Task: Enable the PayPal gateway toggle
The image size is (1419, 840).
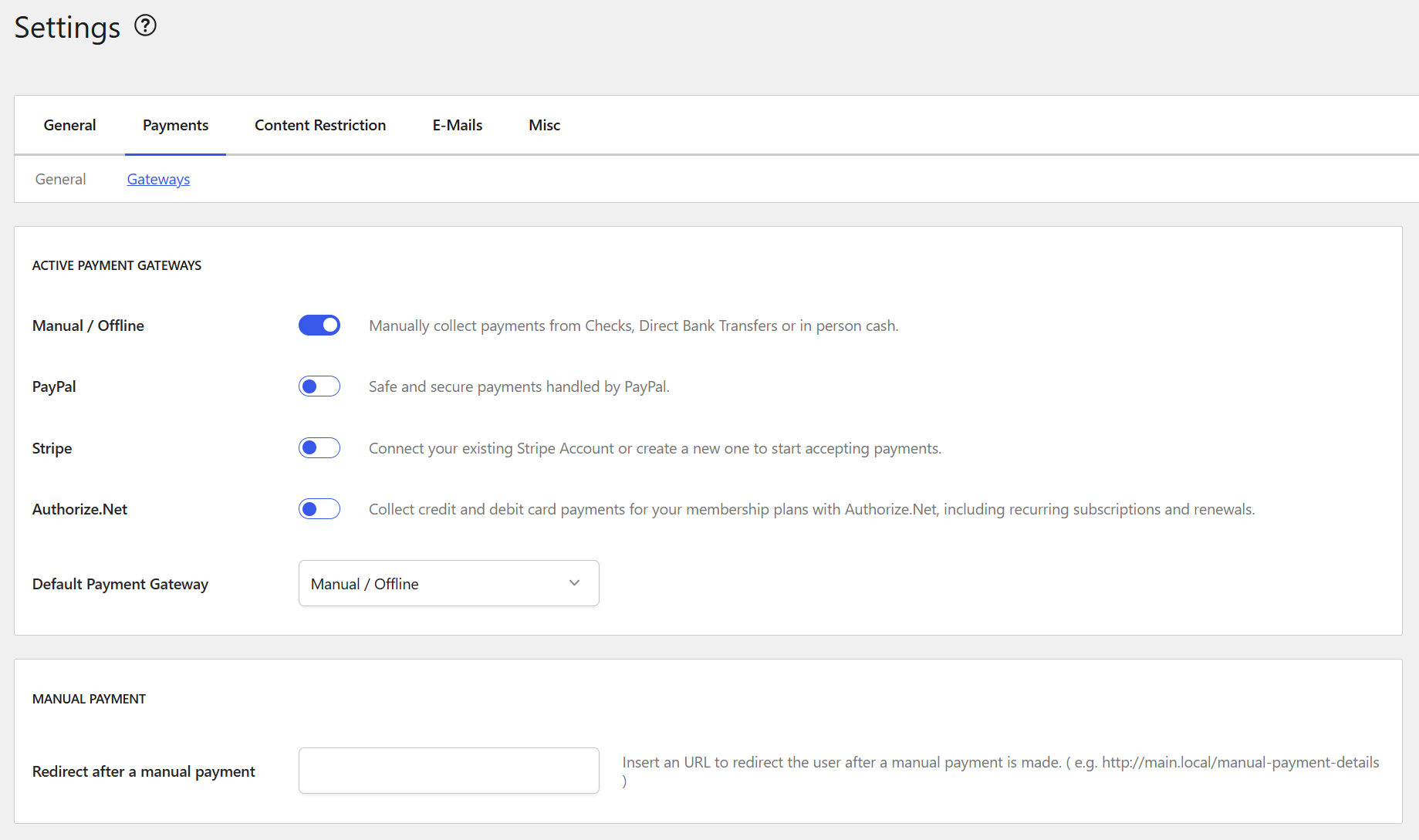Action: click(319, 386)
